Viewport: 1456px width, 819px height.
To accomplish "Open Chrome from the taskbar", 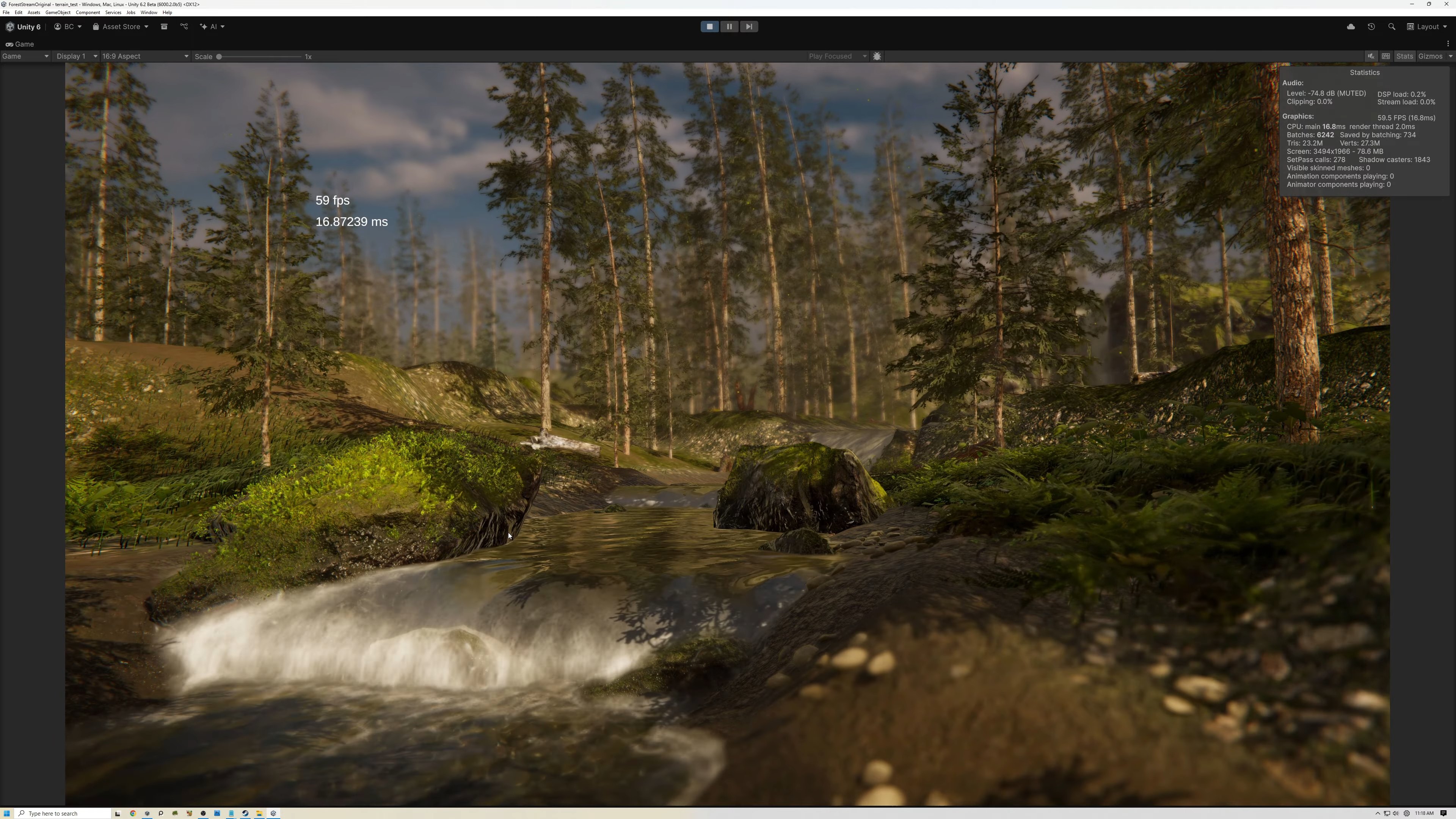I will tap(133, 813).
